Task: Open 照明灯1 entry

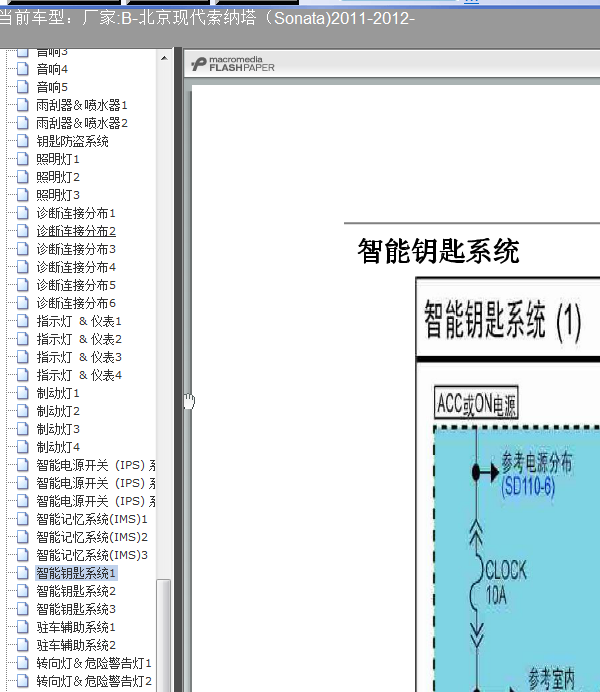Action: [58, 159]
